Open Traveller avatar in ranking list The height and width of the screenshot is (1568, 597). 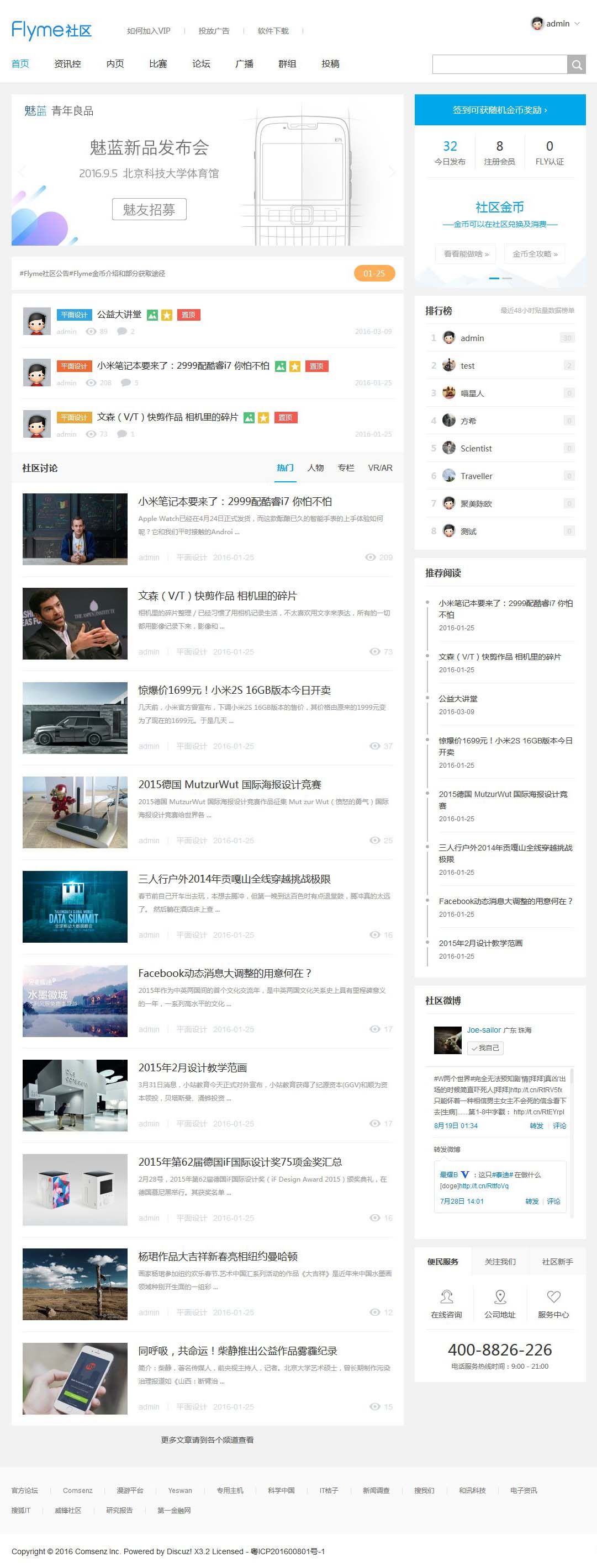[449, 475]
